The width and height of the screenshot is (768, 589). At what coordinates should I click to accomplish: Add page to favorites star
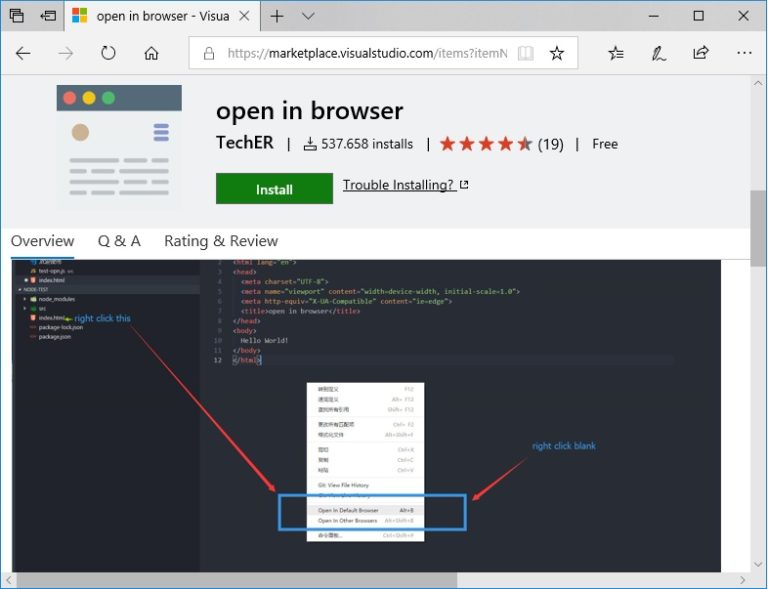tap(557, 53)
